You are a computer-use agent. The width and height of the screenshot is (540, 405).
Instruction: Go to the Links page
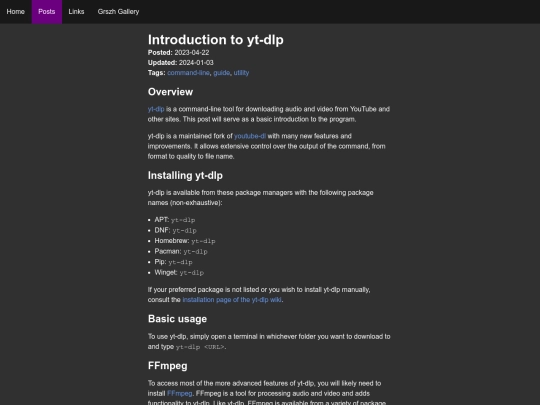click(76, 12)
